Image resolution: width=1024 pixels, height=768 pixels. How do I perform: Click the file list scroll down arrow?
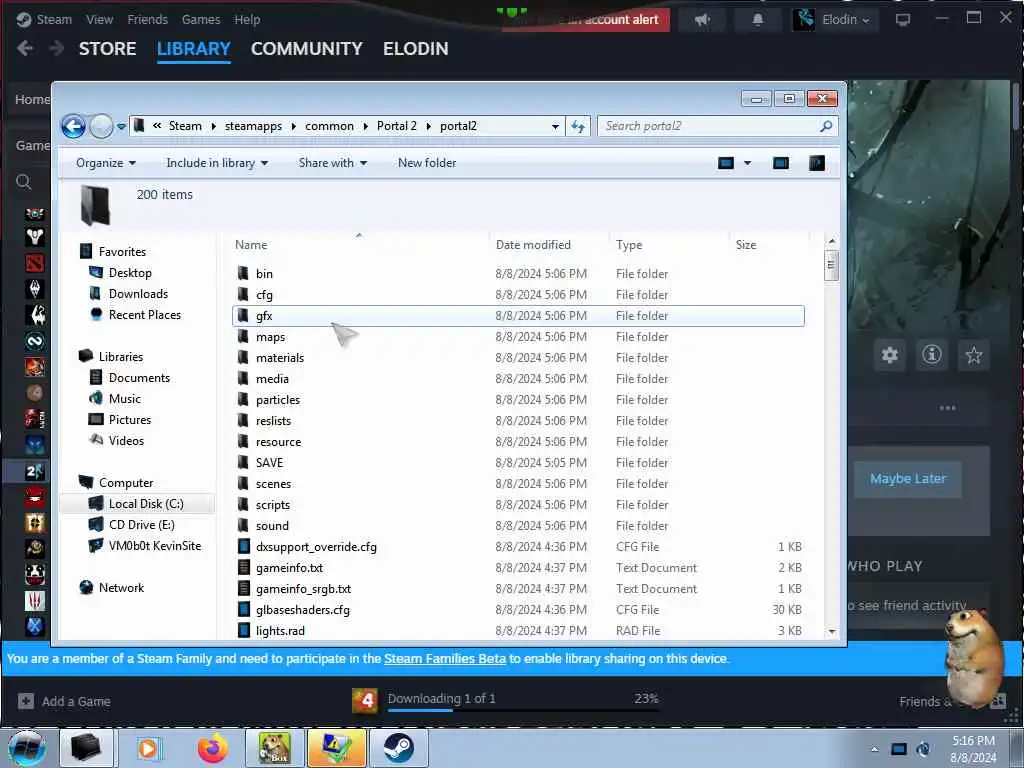(x=831, y=632)
